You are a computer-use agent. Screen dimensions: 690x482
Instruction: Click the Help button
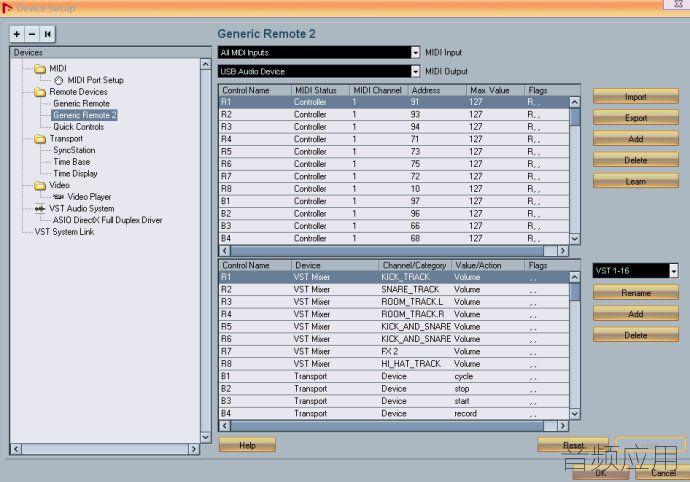247,445
